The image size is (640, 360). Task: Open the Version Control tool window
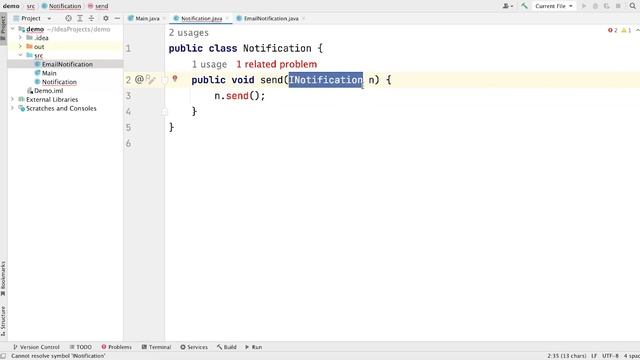pyautogui.click(x=36, y=347)
